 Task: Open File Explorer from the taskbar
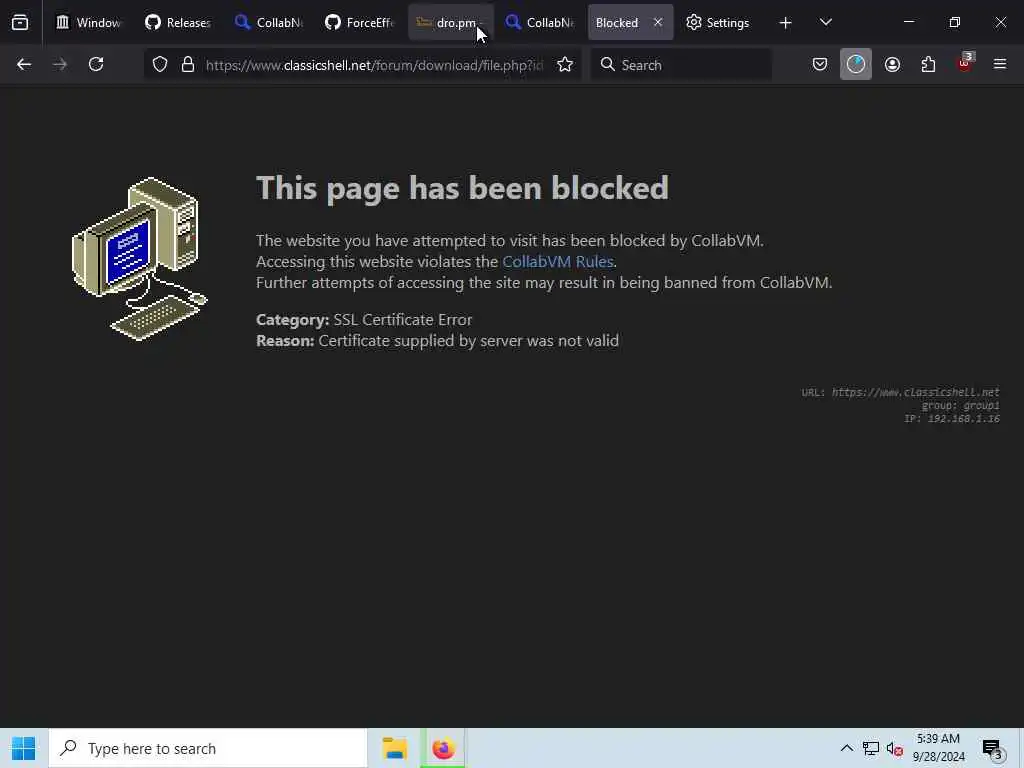(x=394, y=748)
